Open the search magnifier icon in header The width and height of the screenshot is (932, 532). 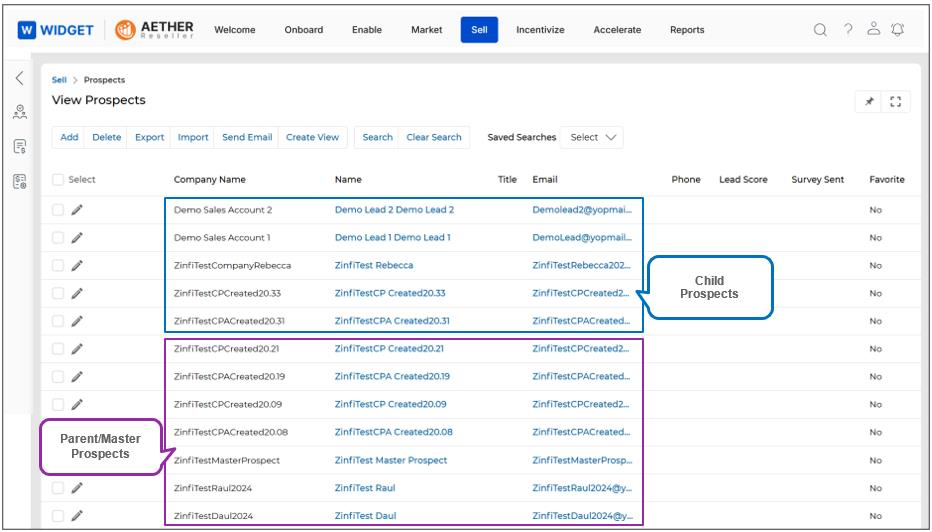click(820, 30)
